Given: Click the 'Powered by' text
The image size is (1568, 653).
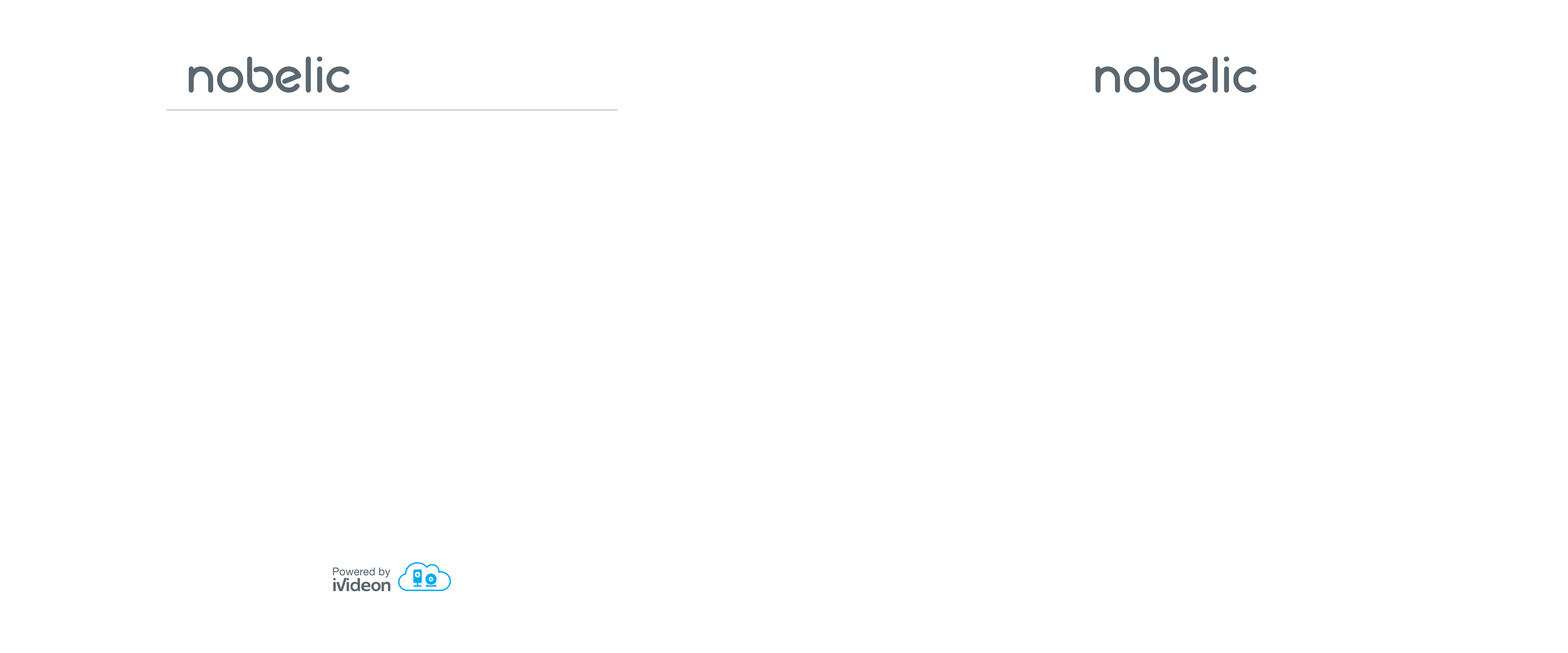Looking at the screenshot, I should (x=361, y=573).
